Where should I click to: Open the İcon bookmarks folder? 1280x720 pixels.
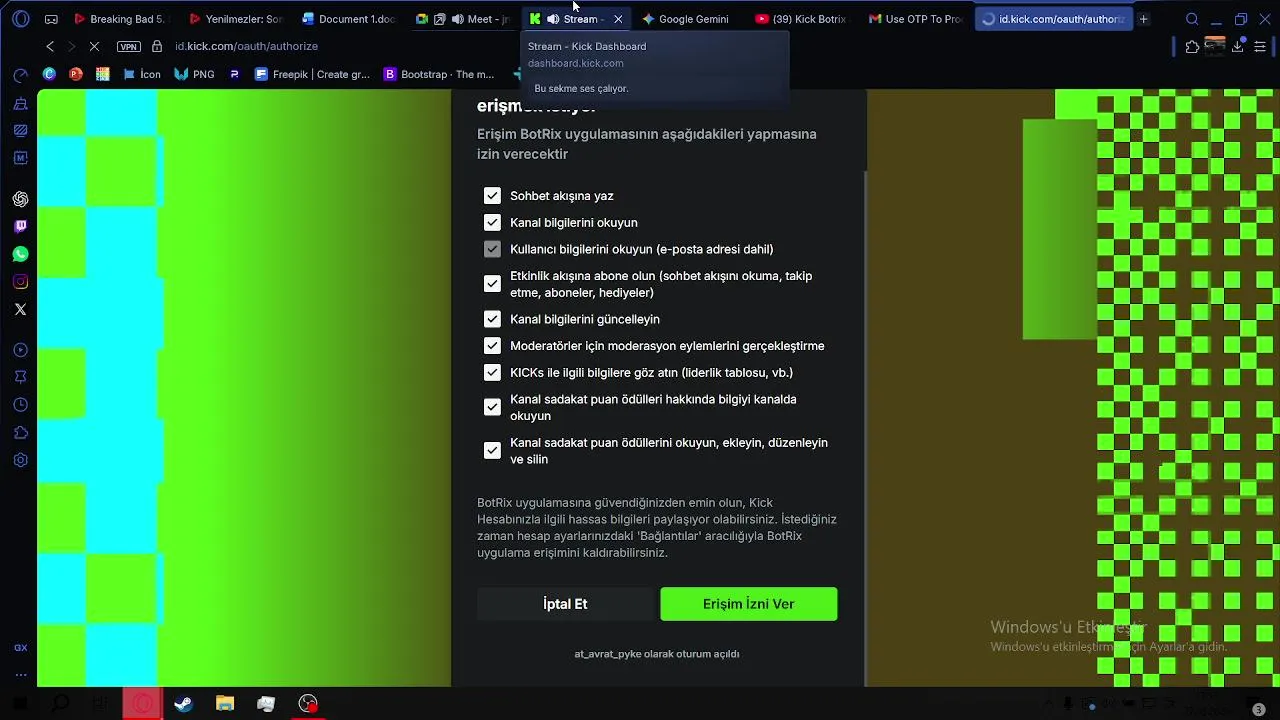coord(141,74)
